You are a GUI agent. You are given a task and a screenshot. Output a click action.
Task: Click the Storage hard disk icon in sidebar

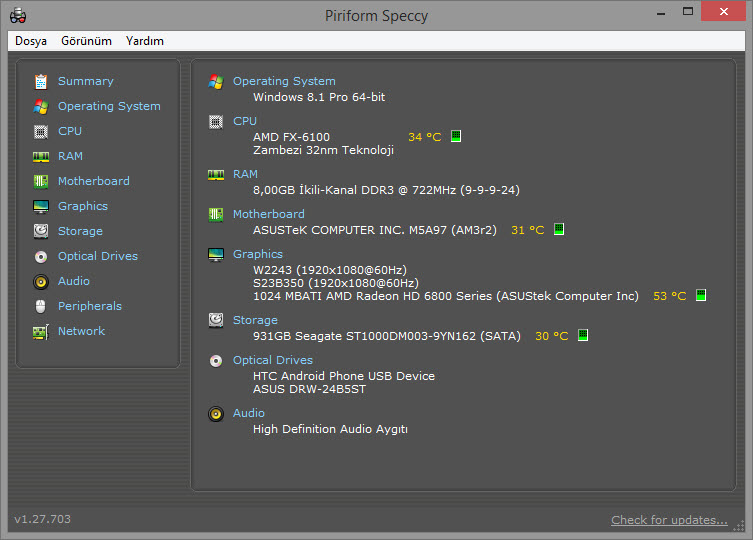pos(41,232)
